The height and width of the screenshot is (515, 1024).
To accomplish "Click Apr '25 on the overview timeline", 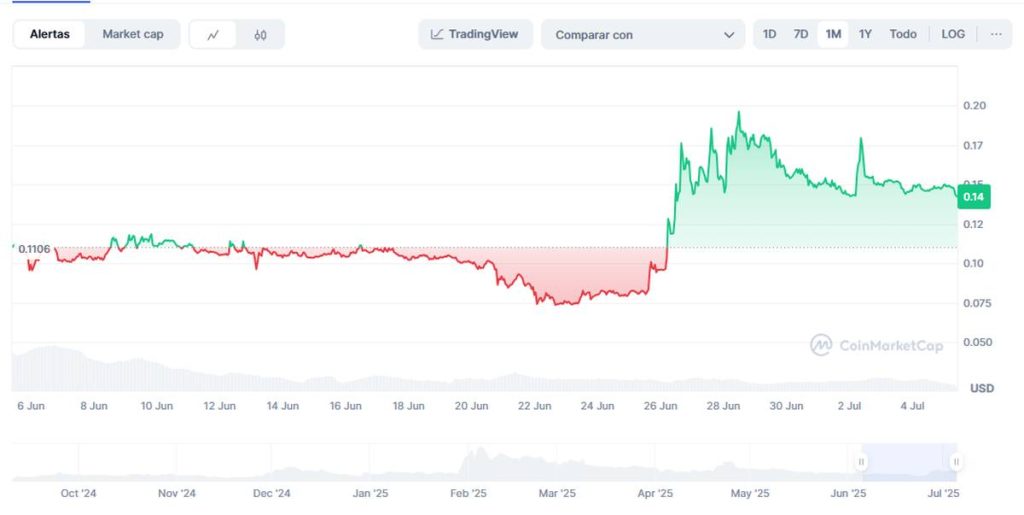I will (655, 493).
